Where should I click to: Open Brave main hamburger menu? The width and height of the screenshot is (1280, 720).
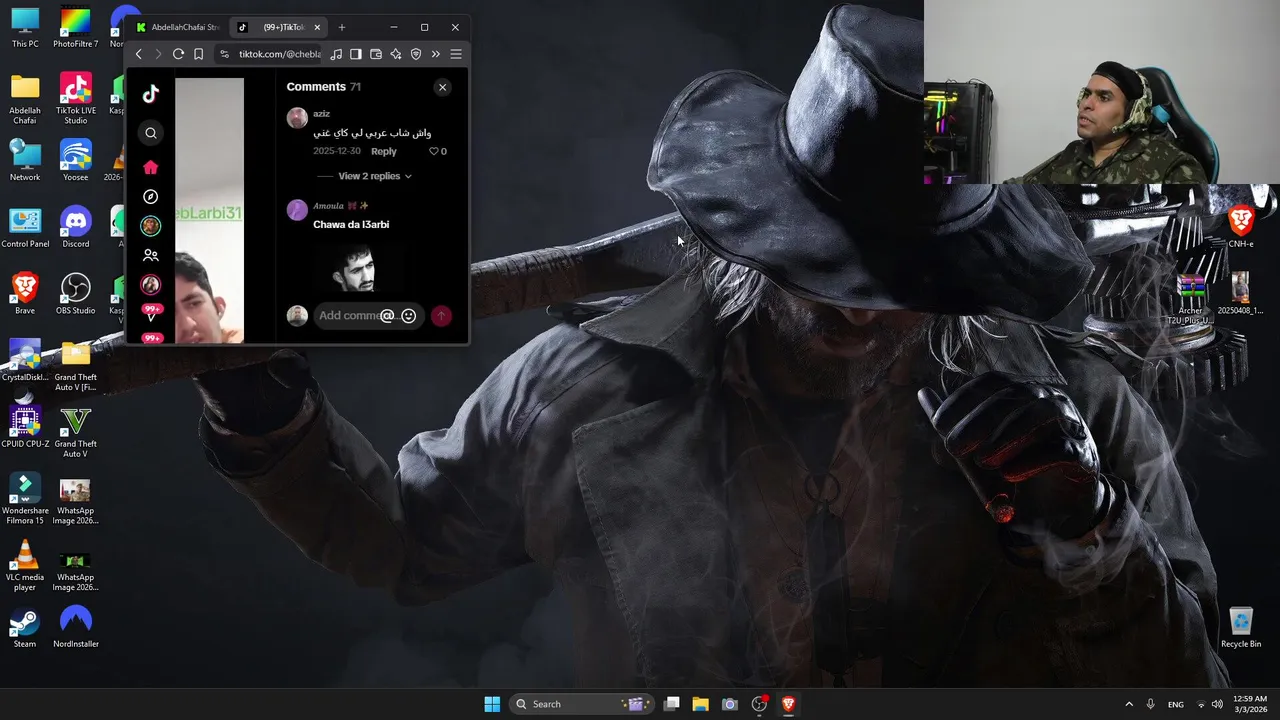[x=456, y=54]
